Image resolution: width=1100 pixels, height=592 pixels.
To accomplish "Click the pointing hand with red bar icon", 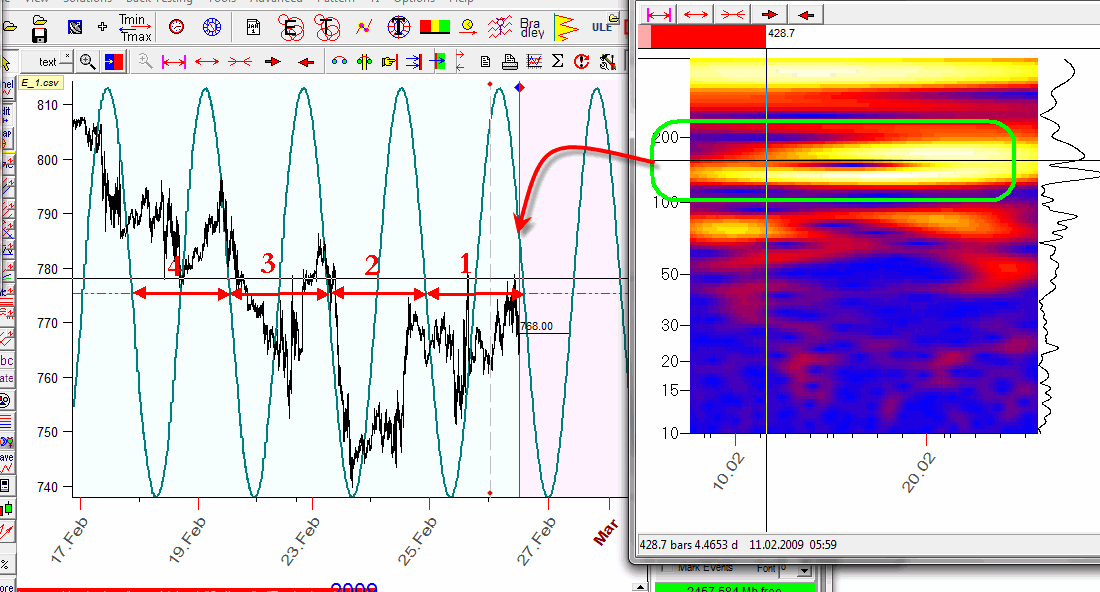I will click(x=389, y=62).
